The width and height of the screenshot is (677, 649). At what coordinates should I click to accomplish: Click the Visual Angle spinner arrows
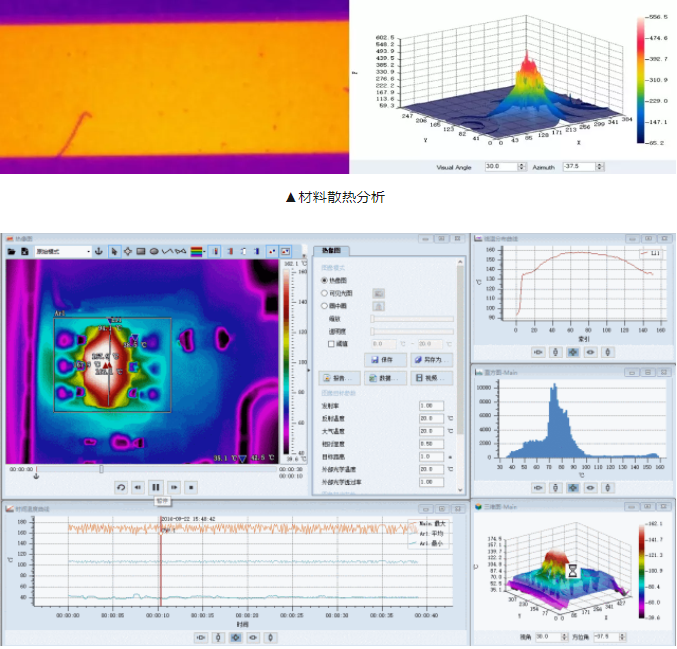[519, 166]
